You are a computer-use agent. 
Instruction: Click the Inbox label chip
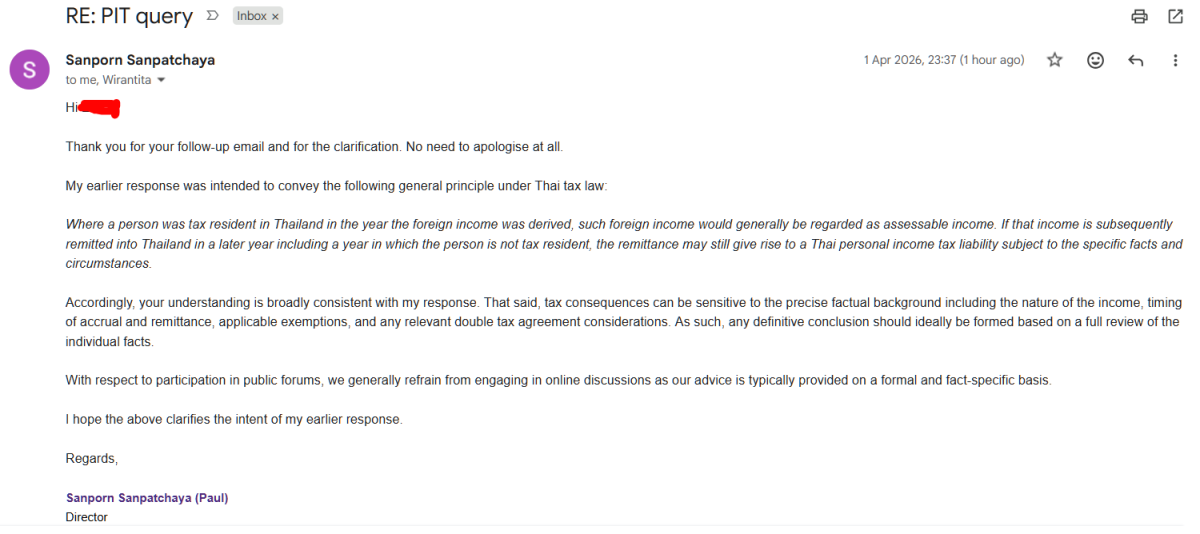pyautogui.click(x=258, y=16)
